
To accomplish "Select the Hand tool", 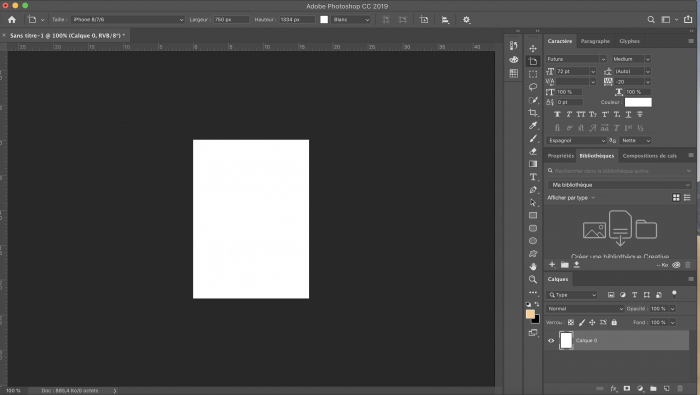I will click(x=533, y=266).
